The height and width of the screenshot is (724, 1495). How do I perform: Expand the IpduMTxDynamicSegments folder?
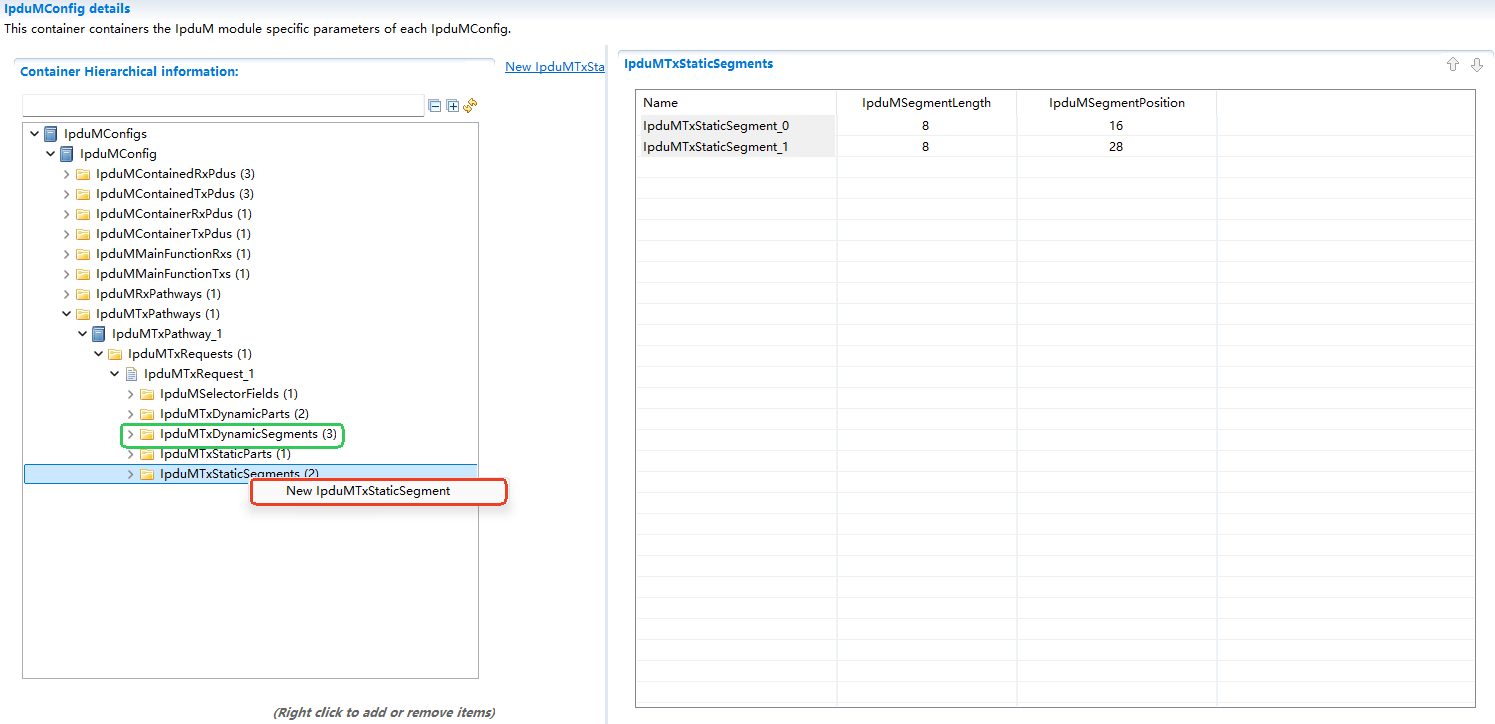point(131,434)
